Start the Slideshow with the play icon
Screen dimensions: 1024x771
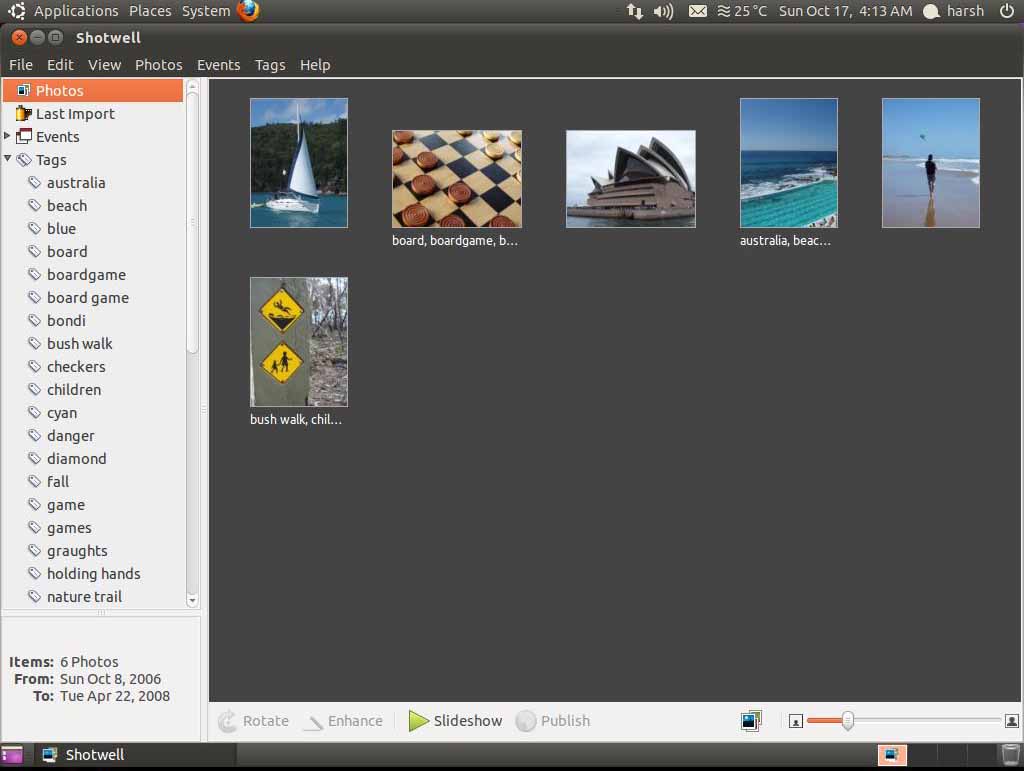(418, 721)
